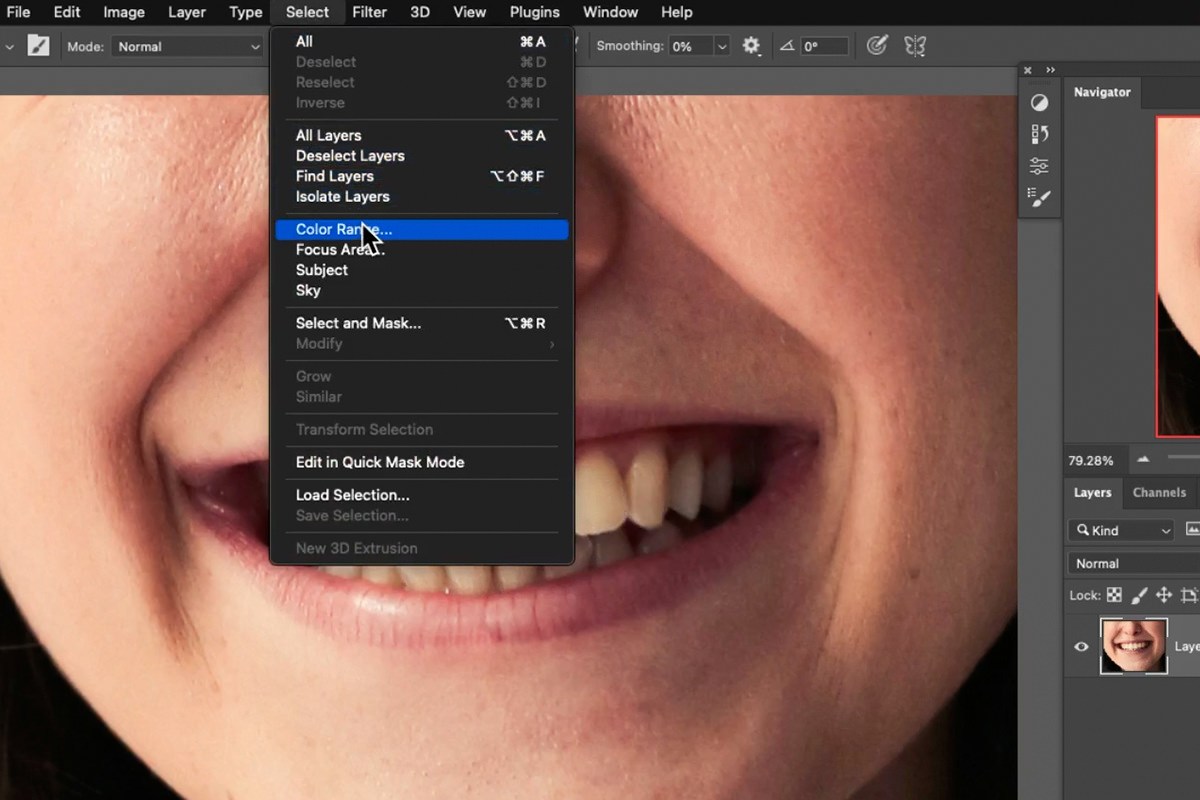The width and height of the screenshot is (1200, 800).
Task: Click the Navigator preview image
Action: tap(1178, 277)
